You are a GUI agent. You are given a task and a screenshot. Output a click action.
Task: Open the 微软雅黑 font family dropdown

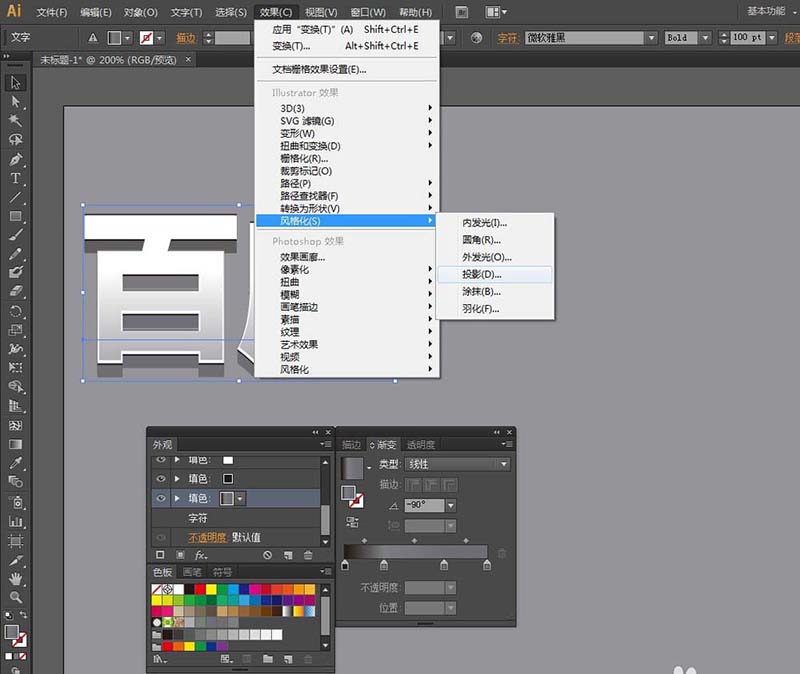pos(651,38)
